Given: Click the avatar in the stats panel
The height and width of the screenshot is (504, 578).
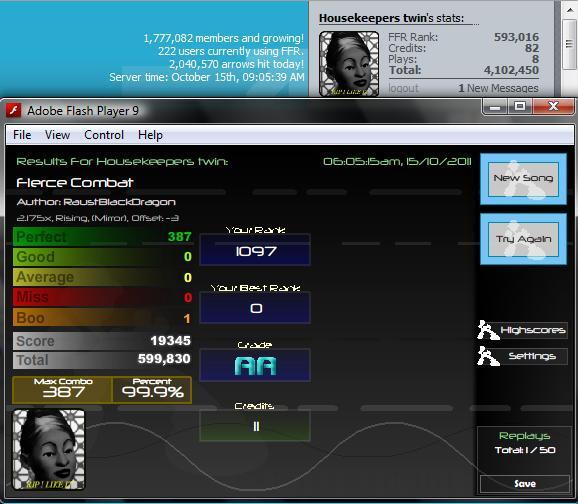Looking at the screenshot, I should pyautogui.click(x=349, y=64).
